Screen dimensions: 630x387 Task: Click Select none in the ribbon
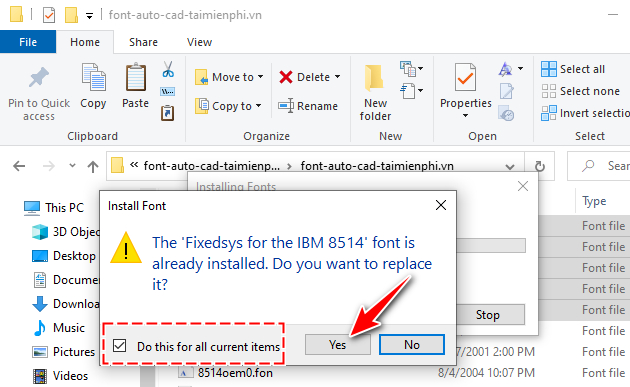(580, 91)
